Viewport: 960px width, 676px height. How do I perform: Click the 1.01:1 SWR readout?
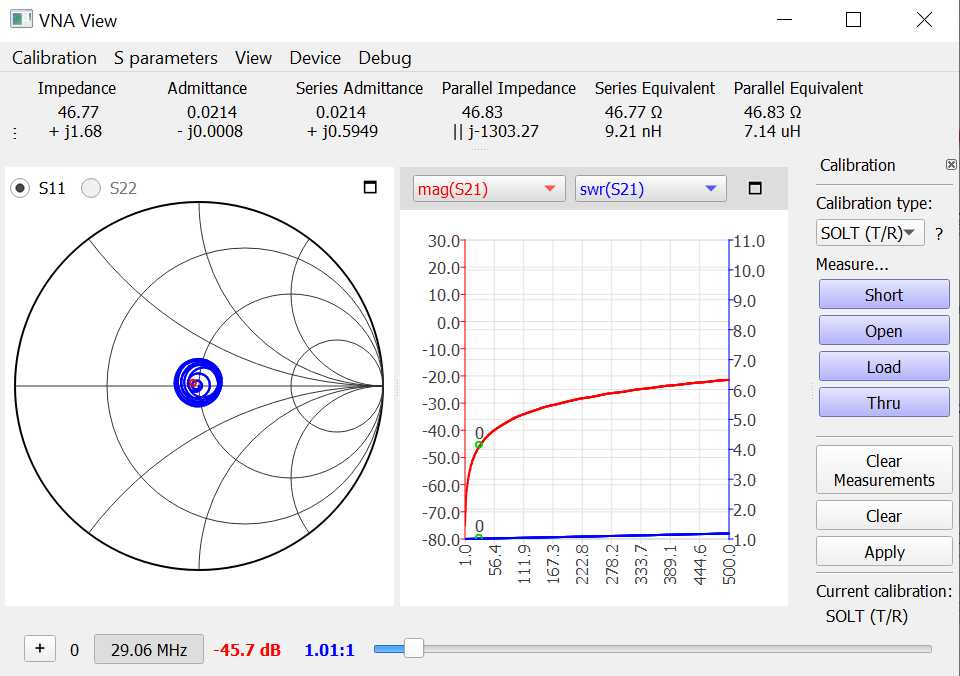click(329, 650)
